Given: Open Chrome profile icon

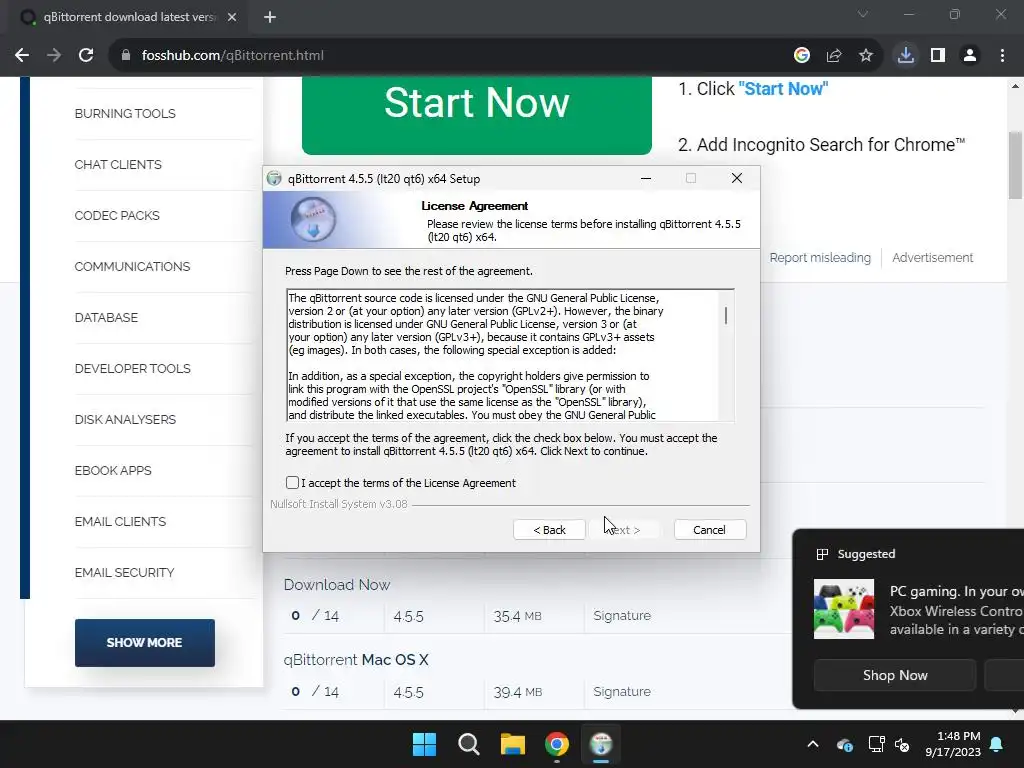Looking at the screenshot, I should click(x=970, y=56).
